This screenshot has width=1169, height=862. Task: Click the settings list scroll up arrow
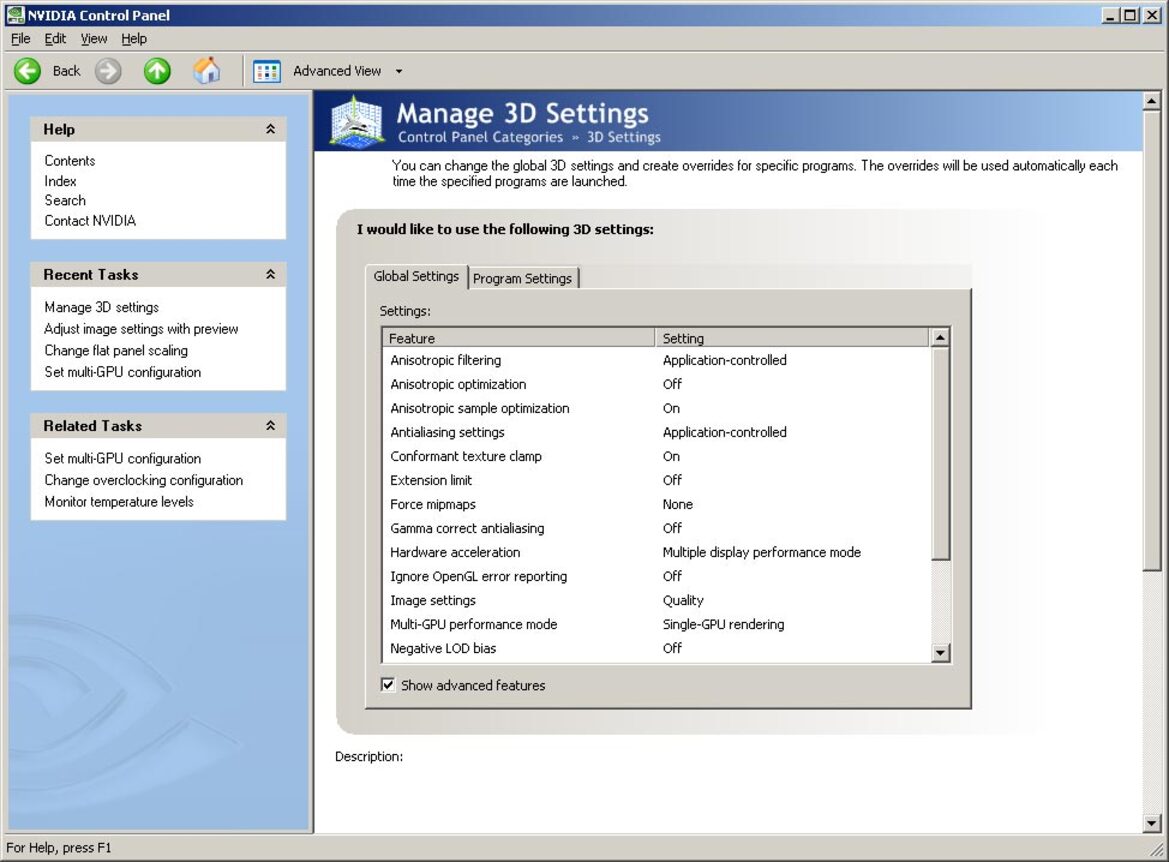[x=940, y=338]
